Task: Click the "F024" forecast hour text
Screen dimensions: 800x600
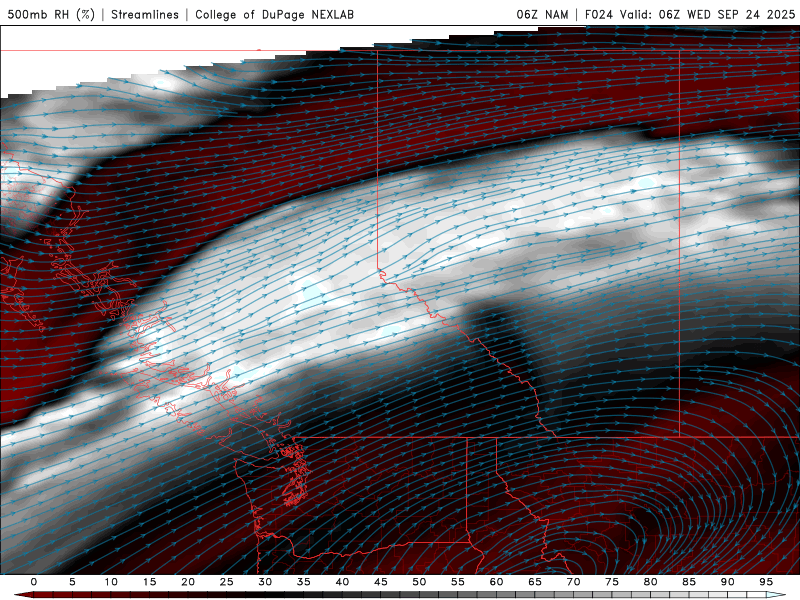Action: point(598,14)
